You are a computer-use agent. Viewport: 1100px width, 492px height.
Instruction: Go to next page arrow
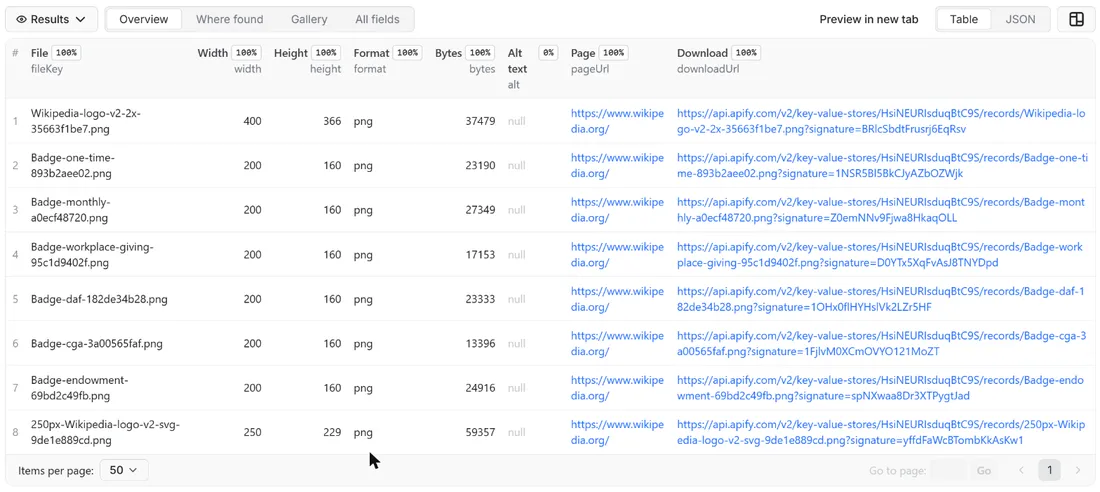pyautogui.click(x=1078, y=470)
